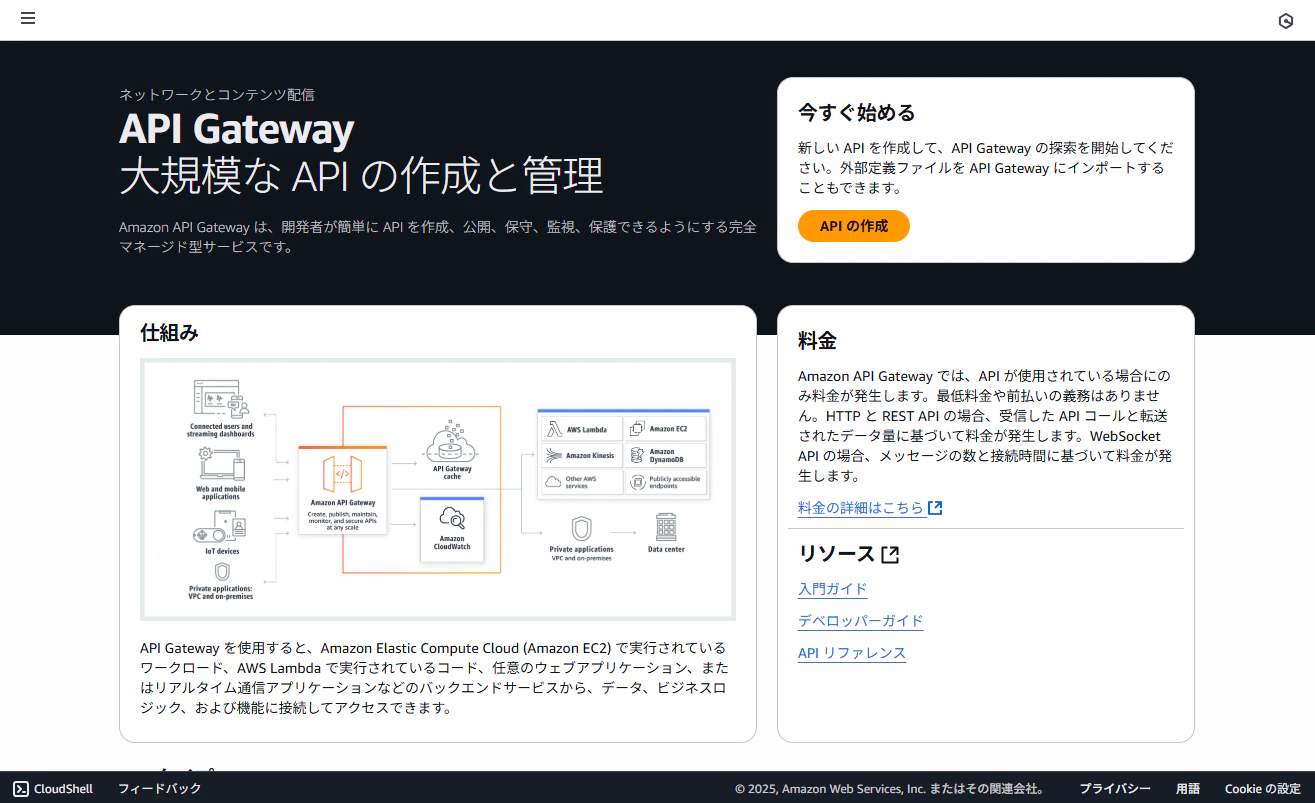1315x803 pixels.
Task: Click the IoT devices icon in the diagram
Action: (220, 526)
